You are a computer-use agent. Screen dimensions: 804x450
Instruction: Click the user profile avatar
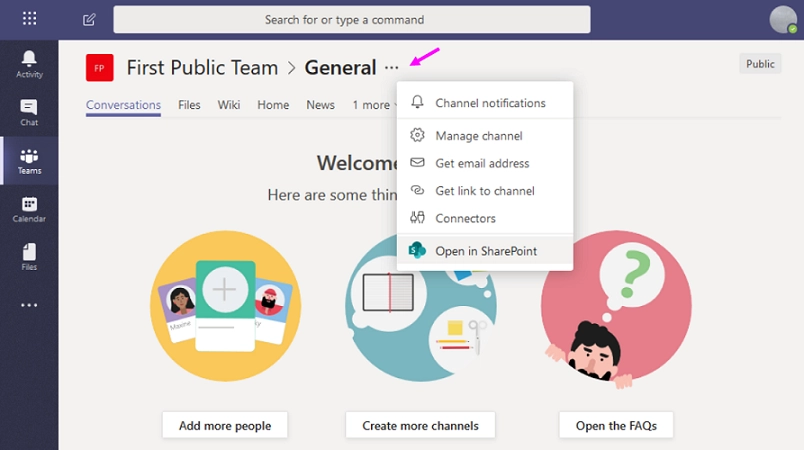(x=783, y=19)
